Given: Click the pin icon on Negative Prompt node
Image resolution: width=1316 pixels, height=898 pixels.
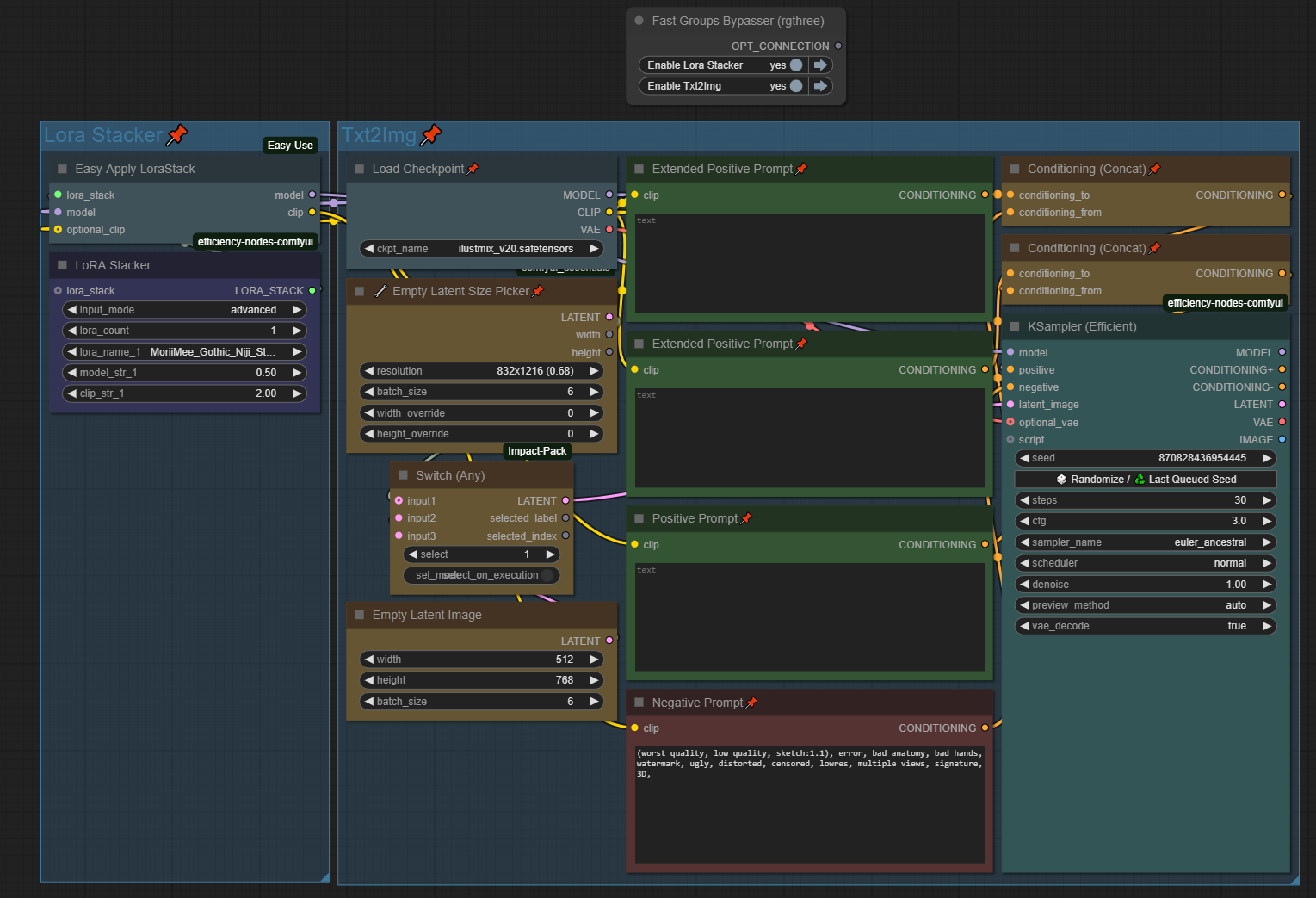Looking at the screenshot, I should [751, 703].
